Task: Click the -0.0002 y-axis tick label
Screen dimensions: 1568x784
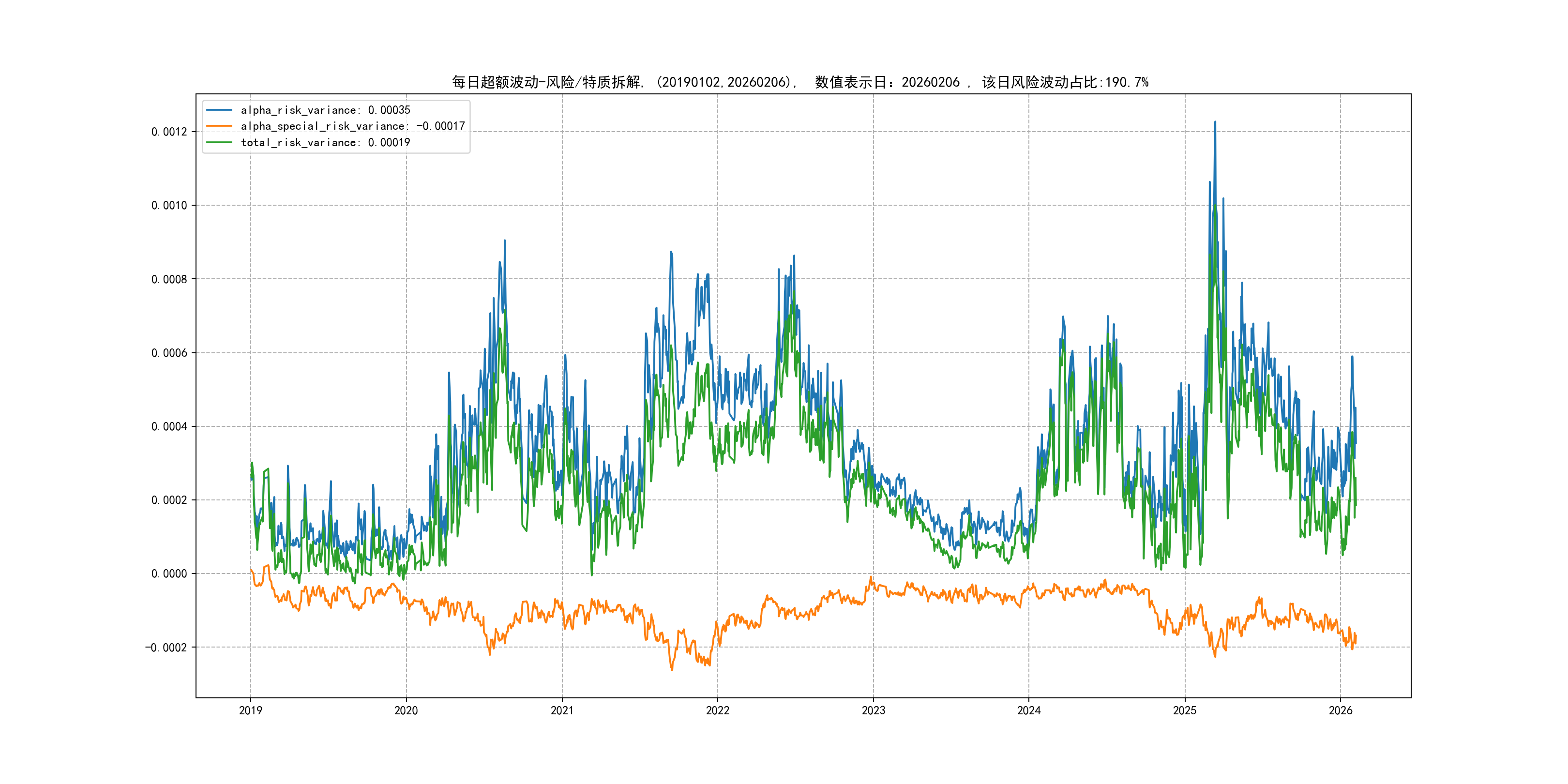Action: (x=166, y=648)
